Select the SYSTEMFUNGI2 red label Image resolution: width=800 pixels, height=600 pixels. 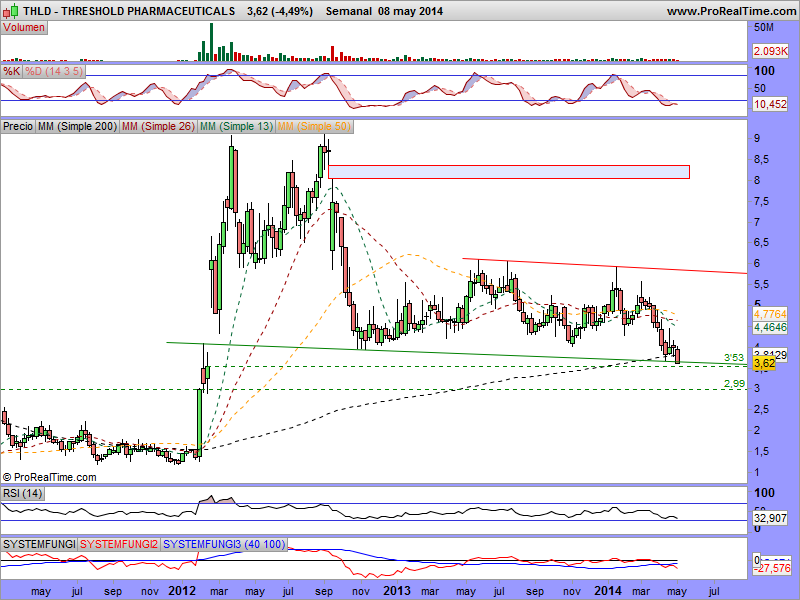[x=119, y=544]
